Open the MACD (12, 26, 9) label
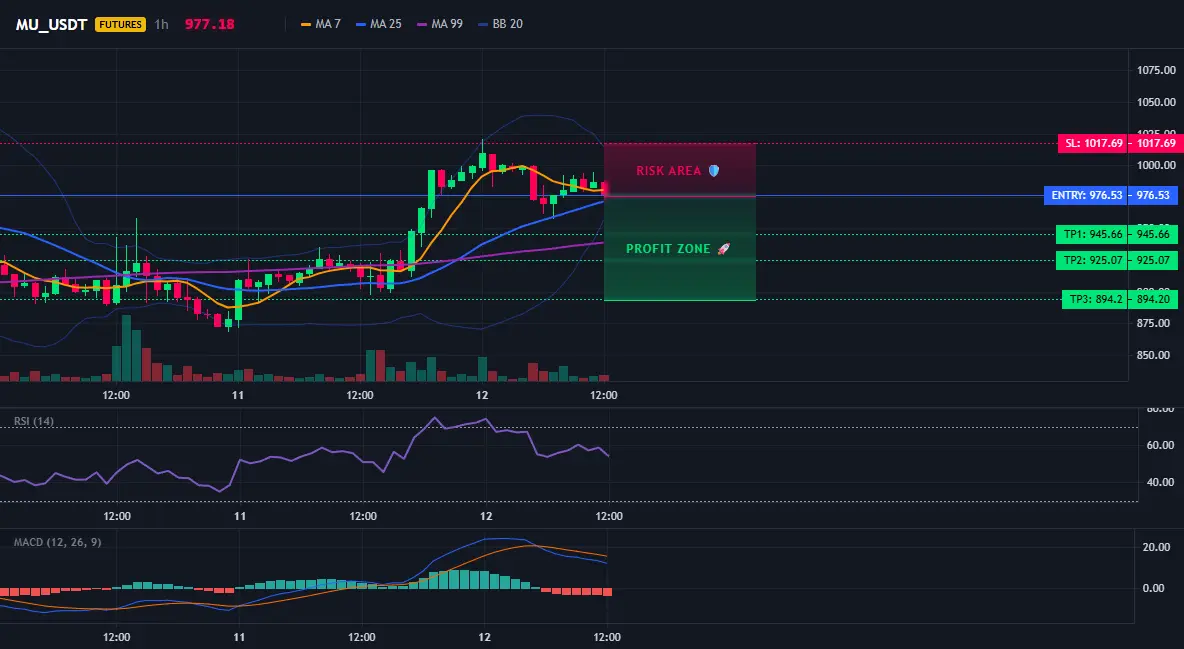The width and height of the screenshot is (1184, 649). 57,542
